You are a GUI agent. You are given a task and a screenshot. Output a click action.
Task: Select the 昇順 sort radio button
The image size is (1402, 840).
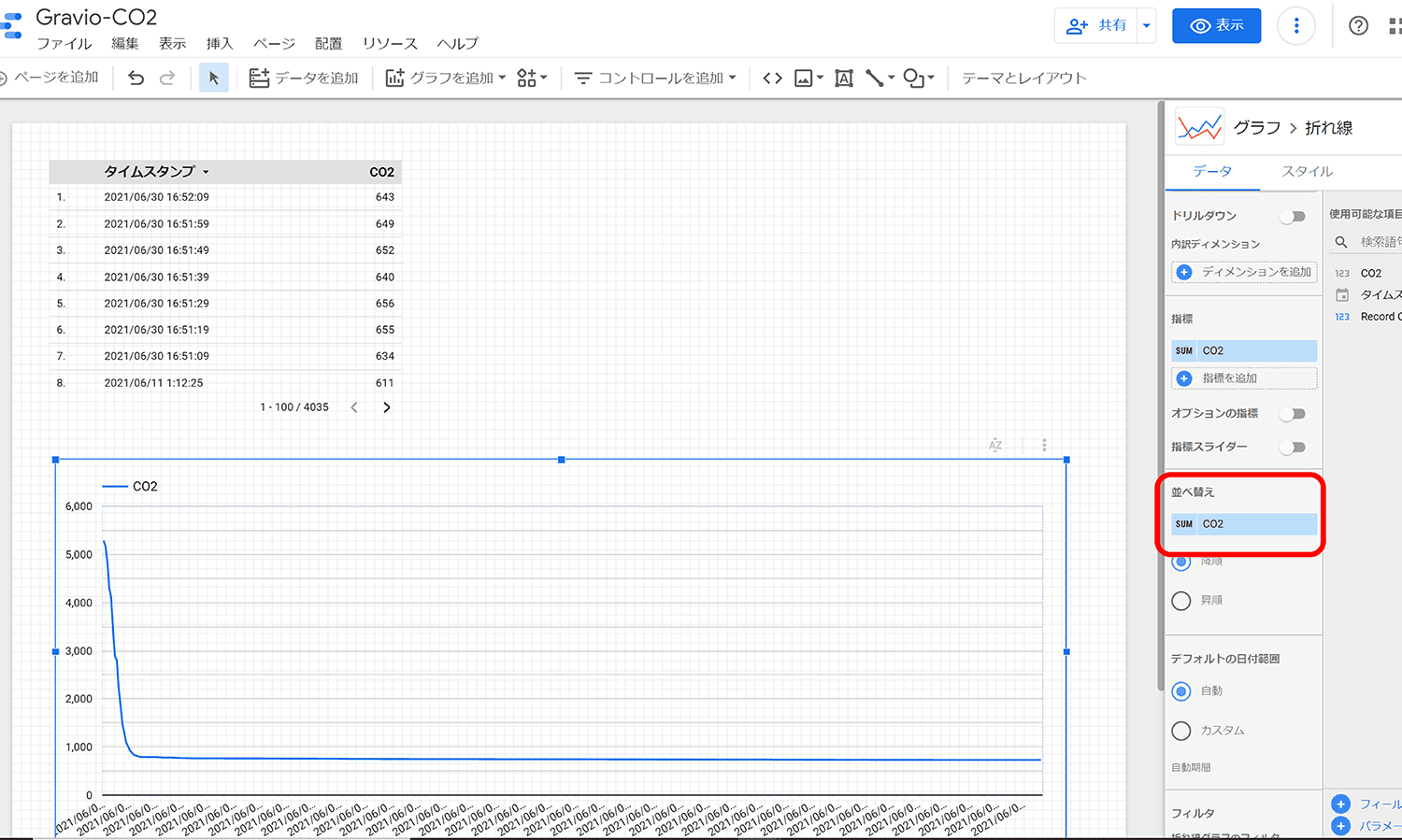[1181, 601]
